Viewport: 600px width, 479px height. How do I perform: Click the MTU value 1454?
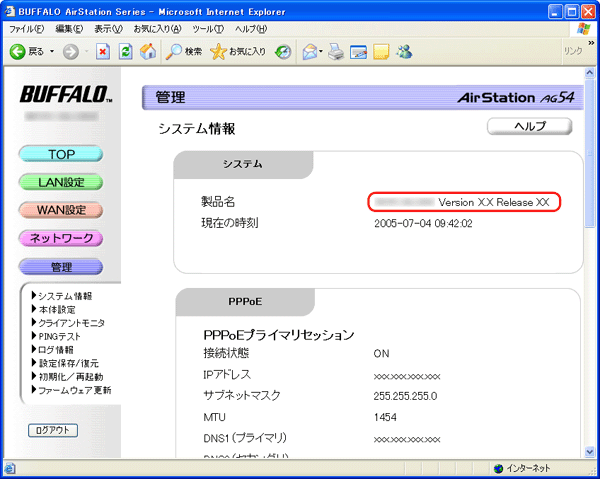tap(385, 417)
